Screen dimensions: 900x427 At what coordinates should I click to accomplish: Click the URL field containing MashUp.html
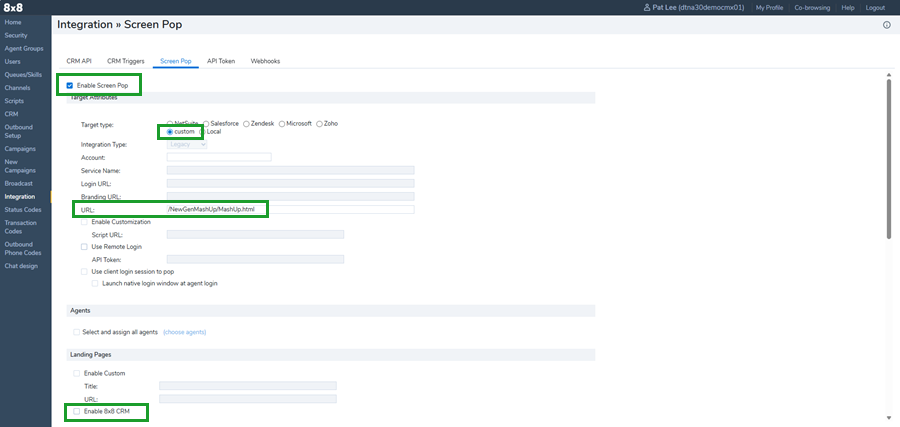pyautogui.click(x=290, y=209)
